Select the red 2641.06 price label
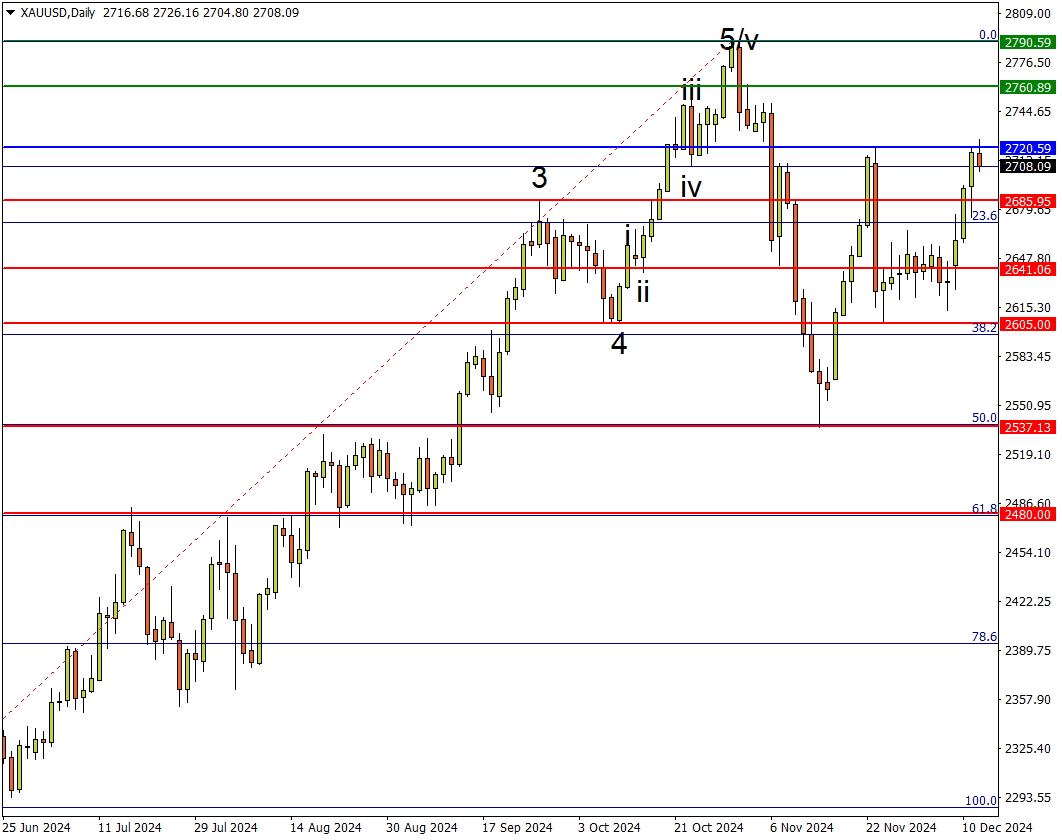The height and width of the screenshot is (840, 1062). coord(1029,269)
